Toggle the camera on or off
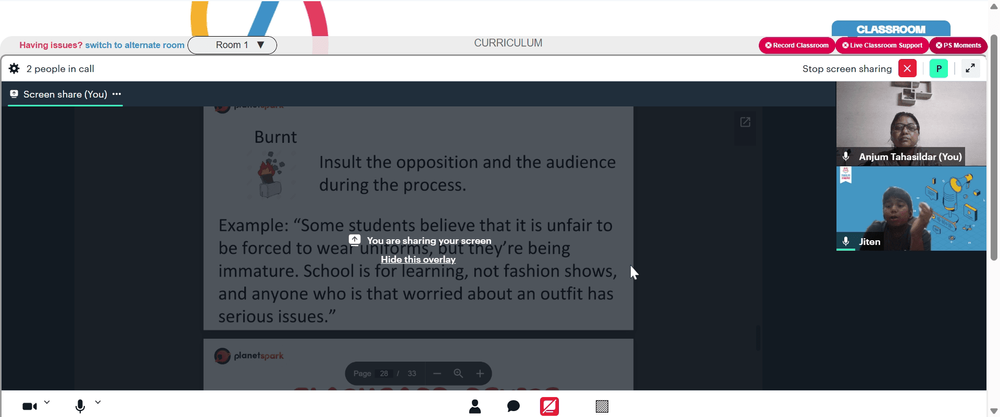Image resolution: width=1000 pixels, height=417 pixels. point(29,406)
